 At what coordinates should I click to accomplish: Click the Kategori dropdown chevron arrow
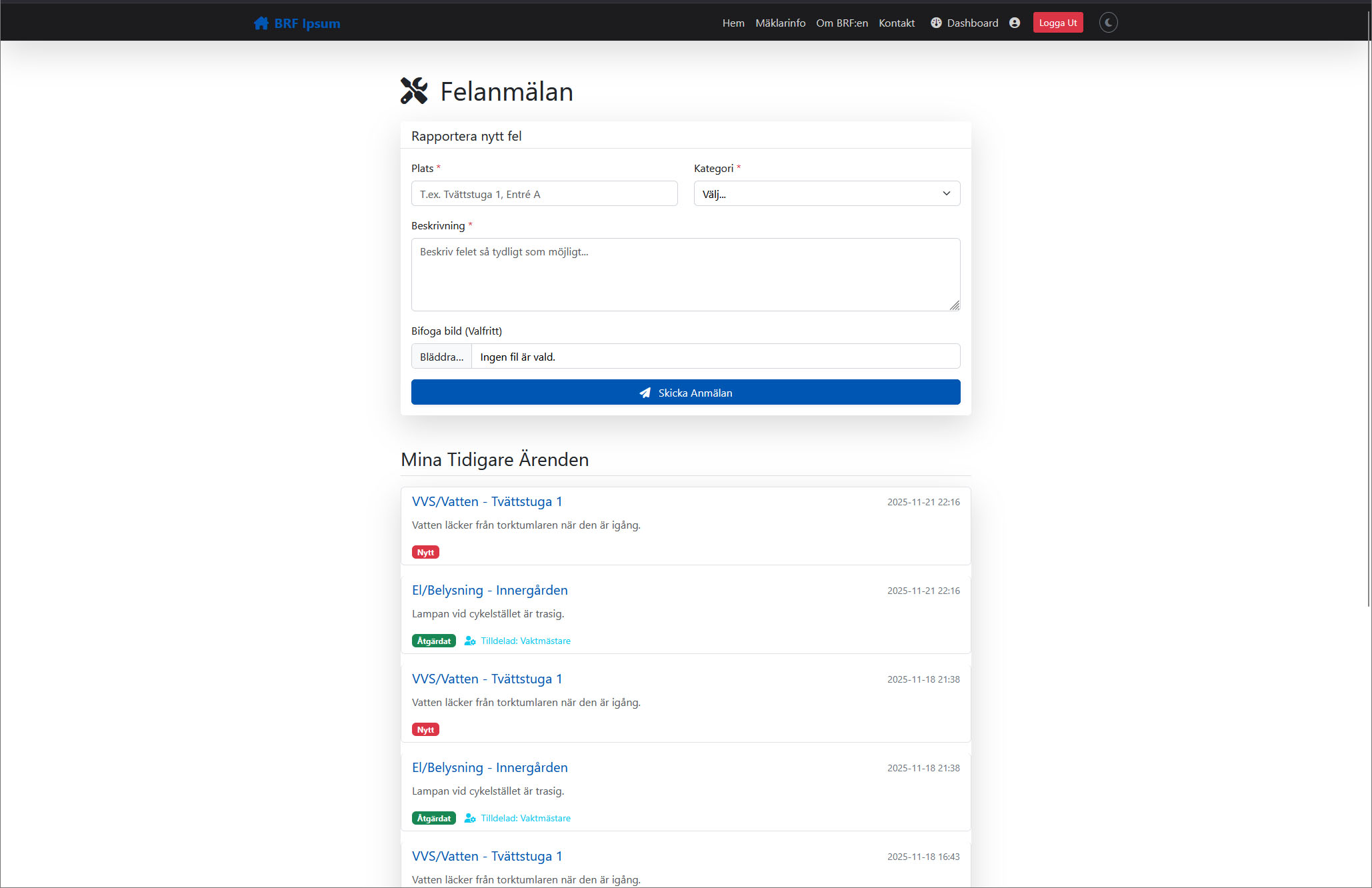click(x=946, y=194)
